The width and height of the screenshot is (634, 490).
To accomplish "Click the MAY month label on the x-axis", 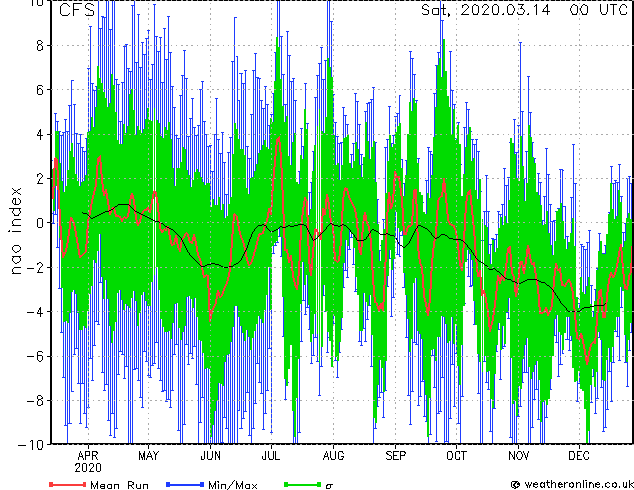I will [x=148, y=456].
